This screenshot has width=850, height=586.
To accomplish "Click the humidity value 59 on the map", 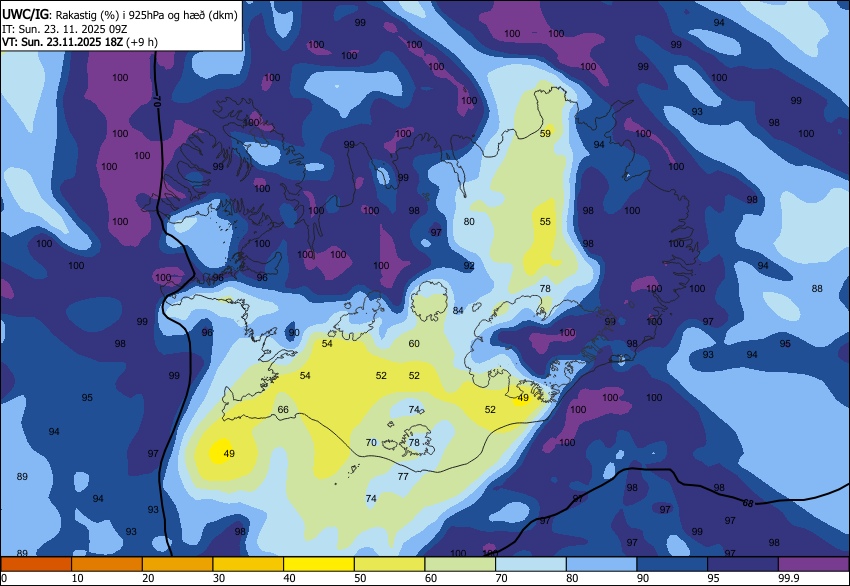I will coord(545,133).
